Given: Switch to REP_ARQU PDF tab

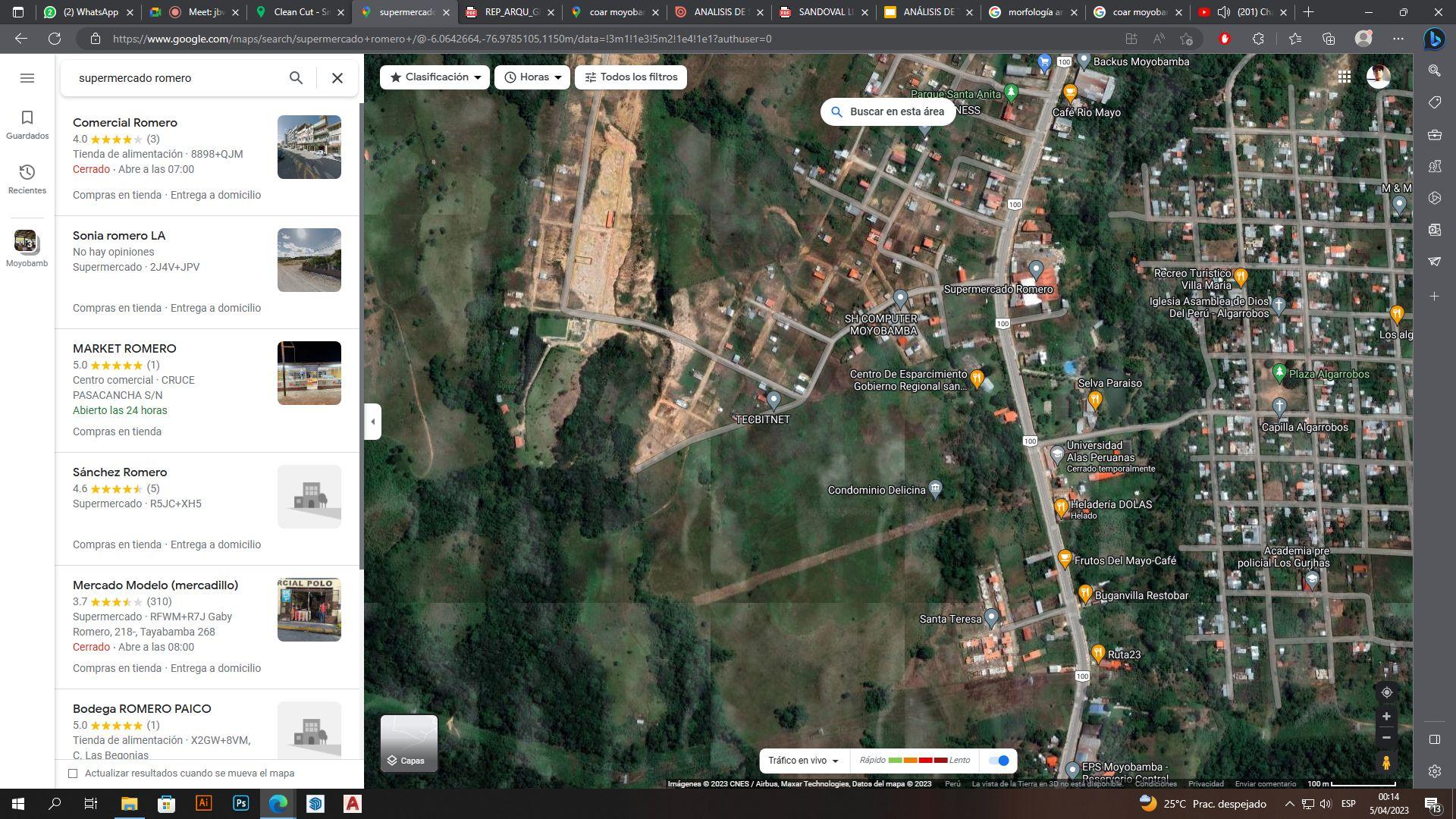Looking at the screenshot, I should point(510,12).
